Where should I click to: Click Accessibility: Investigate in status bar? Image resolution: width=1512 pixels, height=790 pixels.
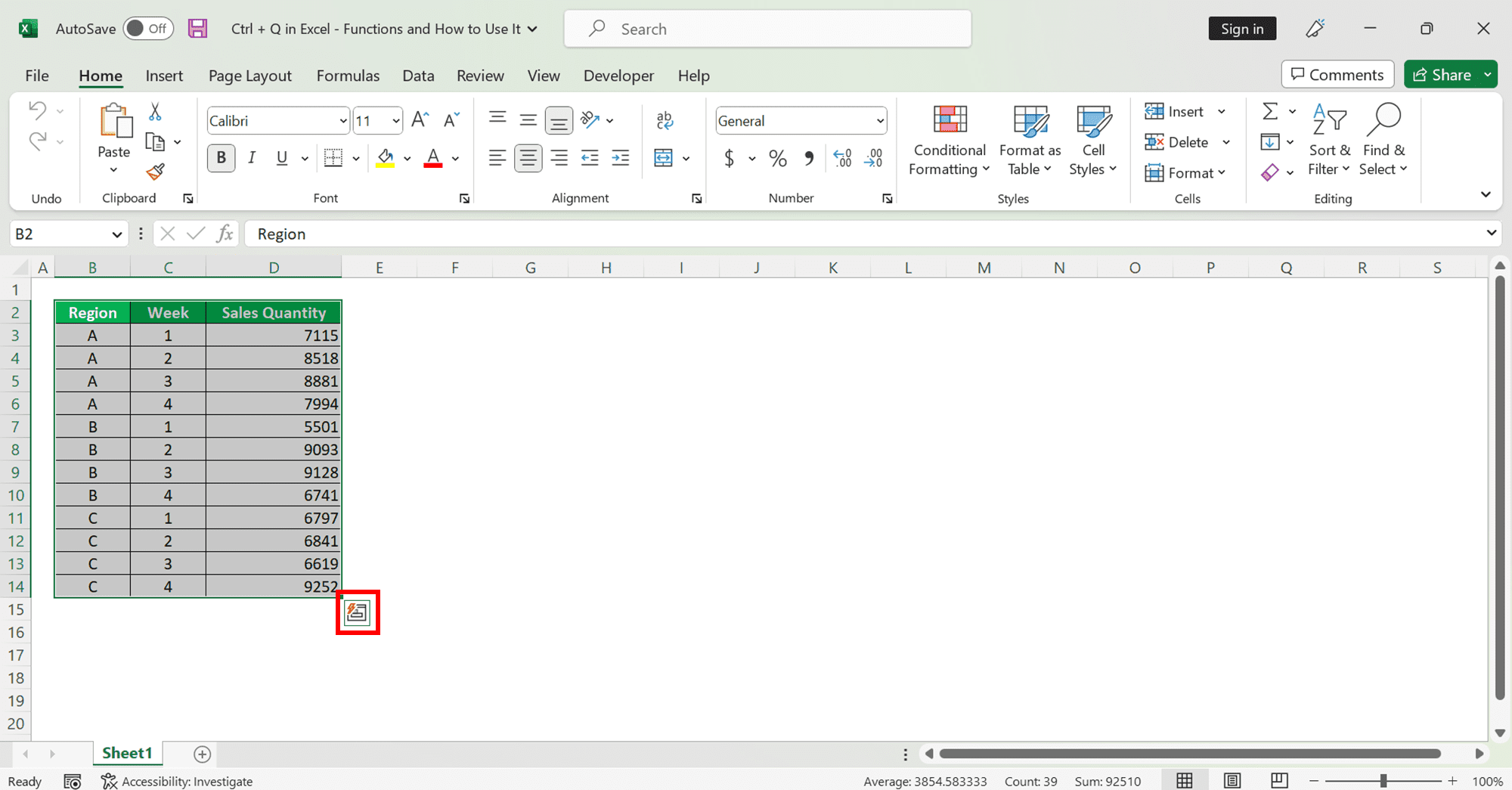pyautogui.click(x=177, y=781)
